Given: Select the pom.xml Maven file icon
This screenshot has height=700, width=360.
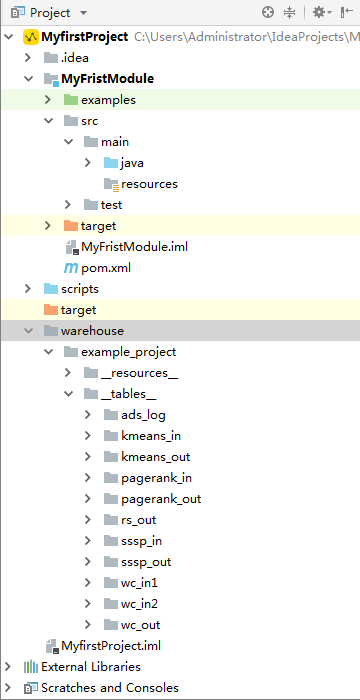Looking at the screenshot, I should [x=71, y=268].
